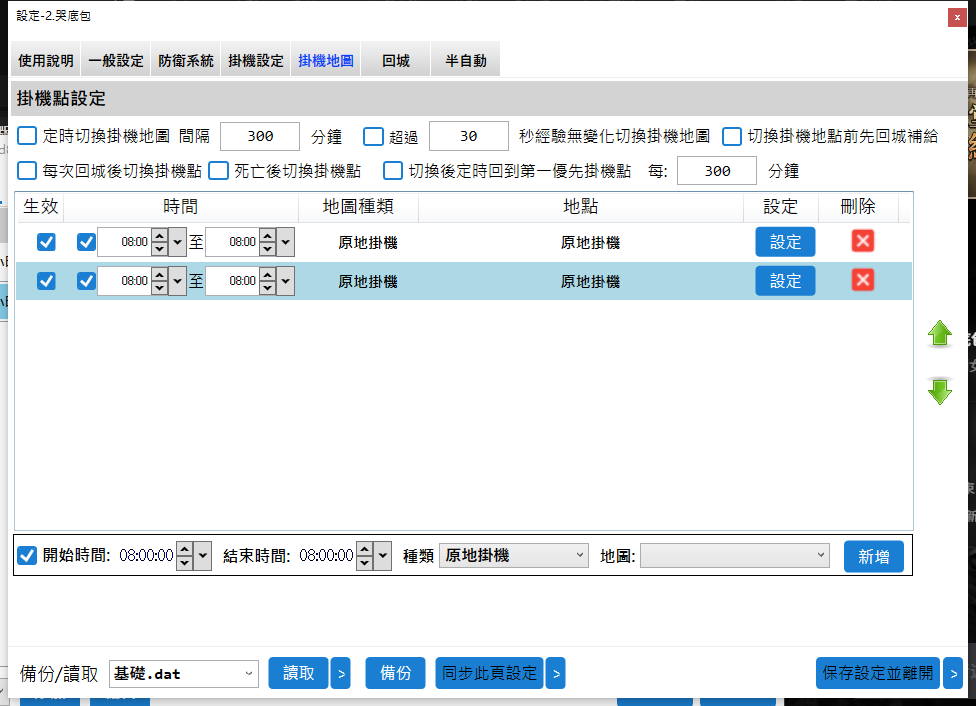Click 設定 button in the first row
The height and width of the screenshot is (706, 976).
pyautogui.click(x=785, y=242)
